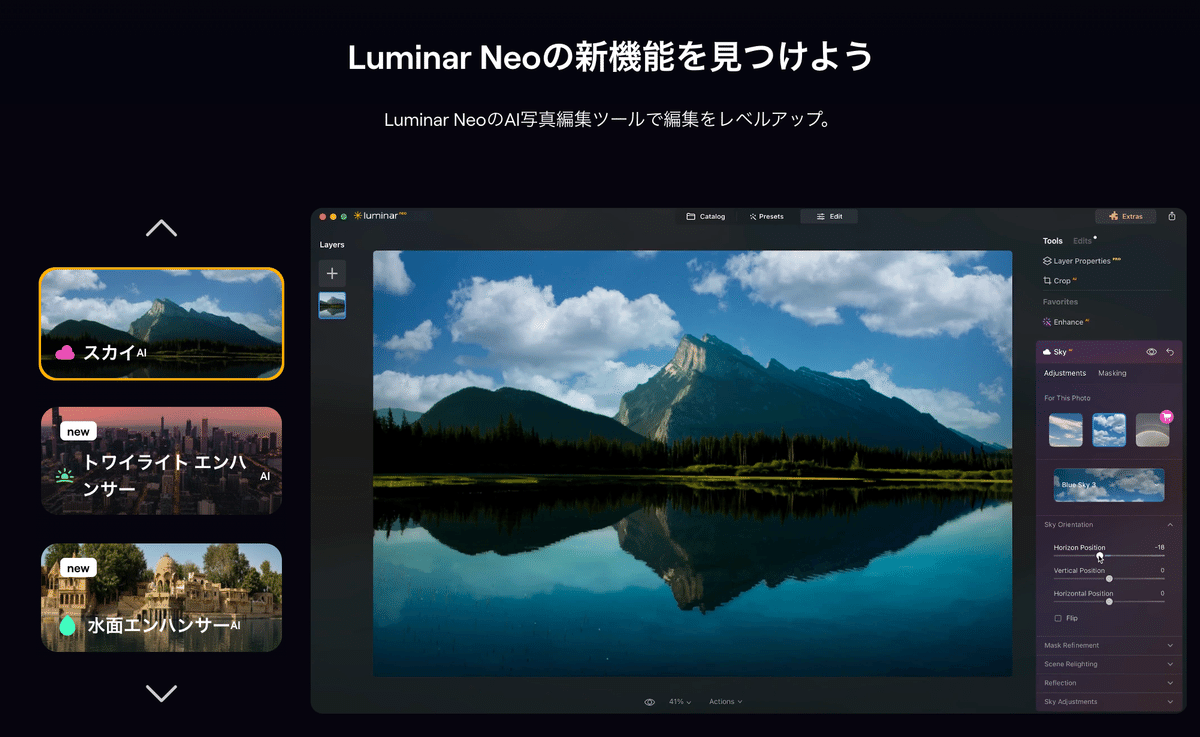1200x737 pixels.
Task: Click the Sky cloud icon
Action: click(1047, 352)
